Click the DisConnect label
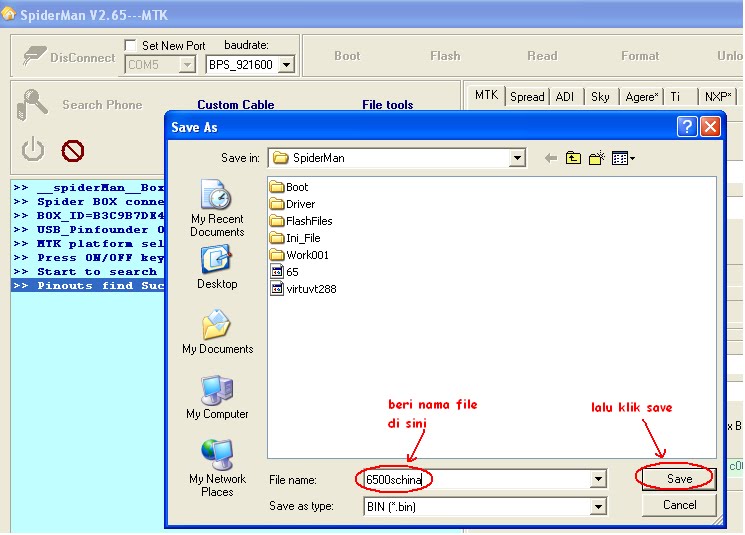Screen dimensions: 745x535 click(x=83, y=57)
